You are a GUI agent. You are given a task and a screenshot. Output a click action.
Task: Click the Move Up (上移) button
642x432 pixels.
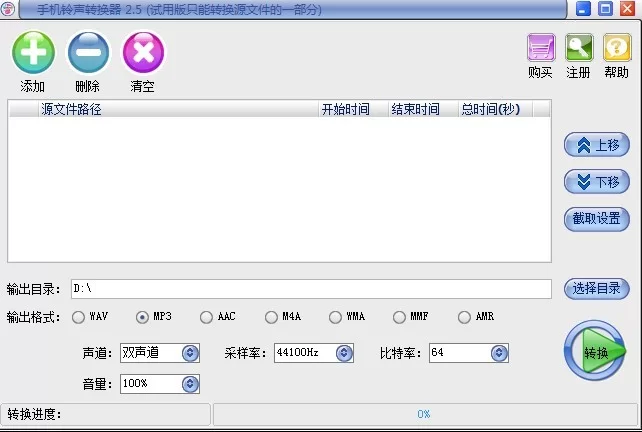597,145
